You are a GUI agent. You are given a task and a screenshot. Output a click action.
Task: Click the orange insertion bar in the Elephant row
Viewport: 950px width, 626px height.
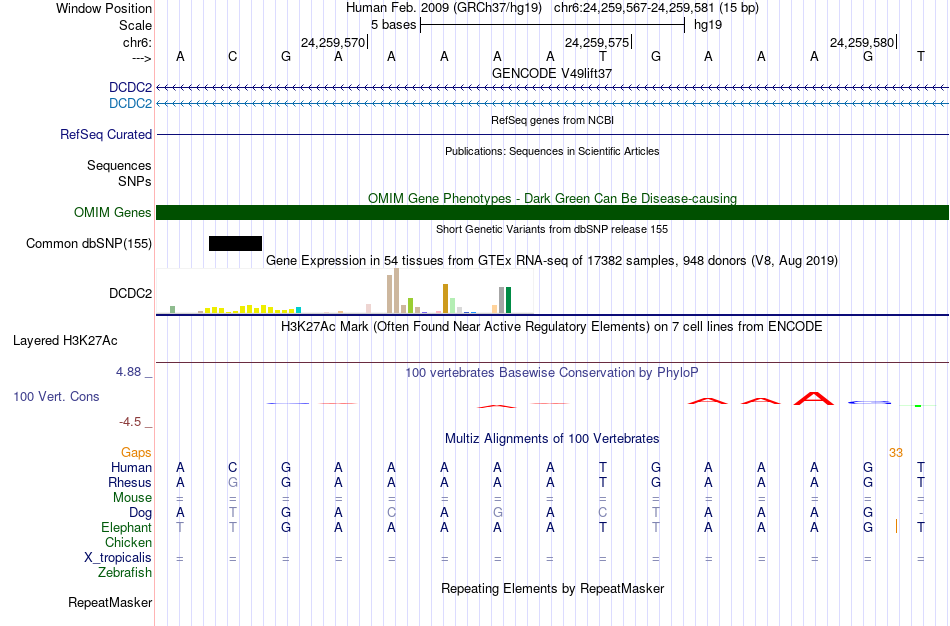coord(896,526)
